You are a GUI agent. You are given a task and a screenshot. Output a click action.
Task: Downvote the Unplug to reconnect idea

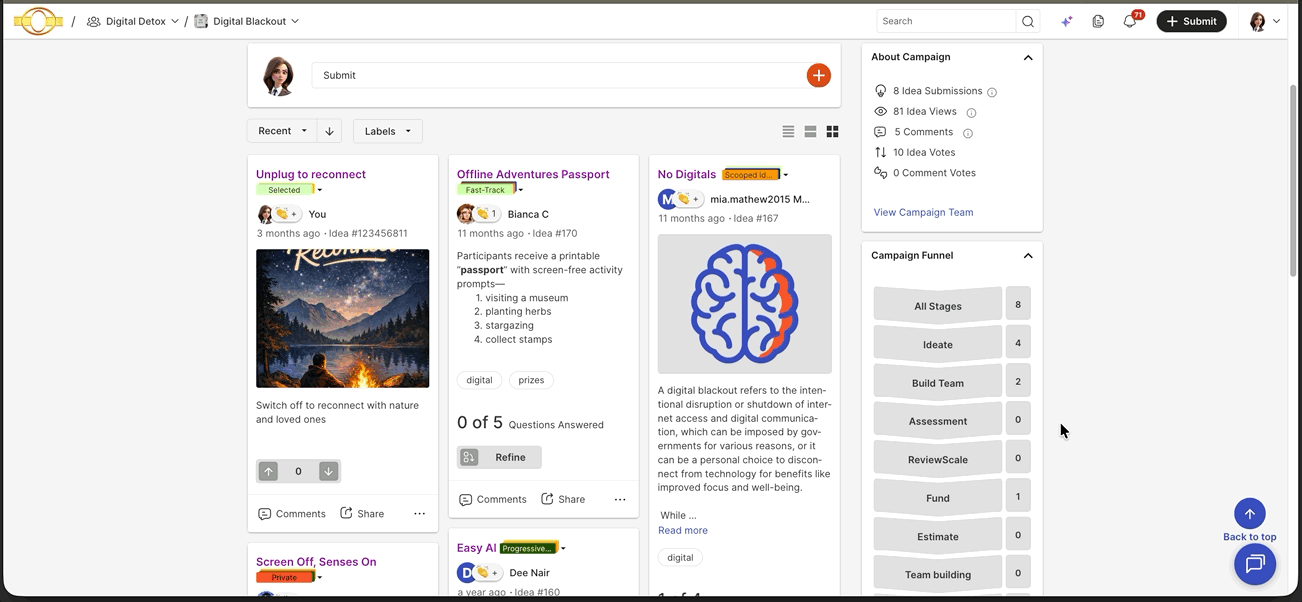(x=328, y=471)
